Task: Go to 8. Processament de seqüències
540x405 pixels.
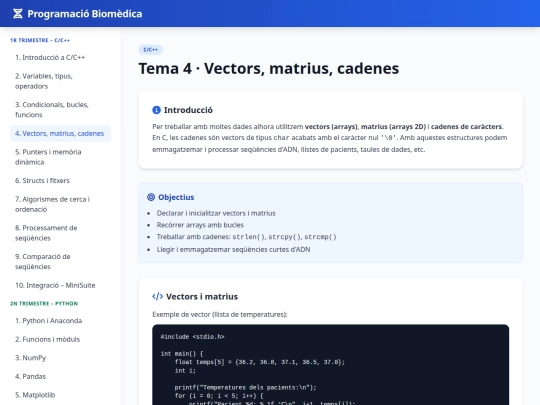Action: click(x=61, y=233)
